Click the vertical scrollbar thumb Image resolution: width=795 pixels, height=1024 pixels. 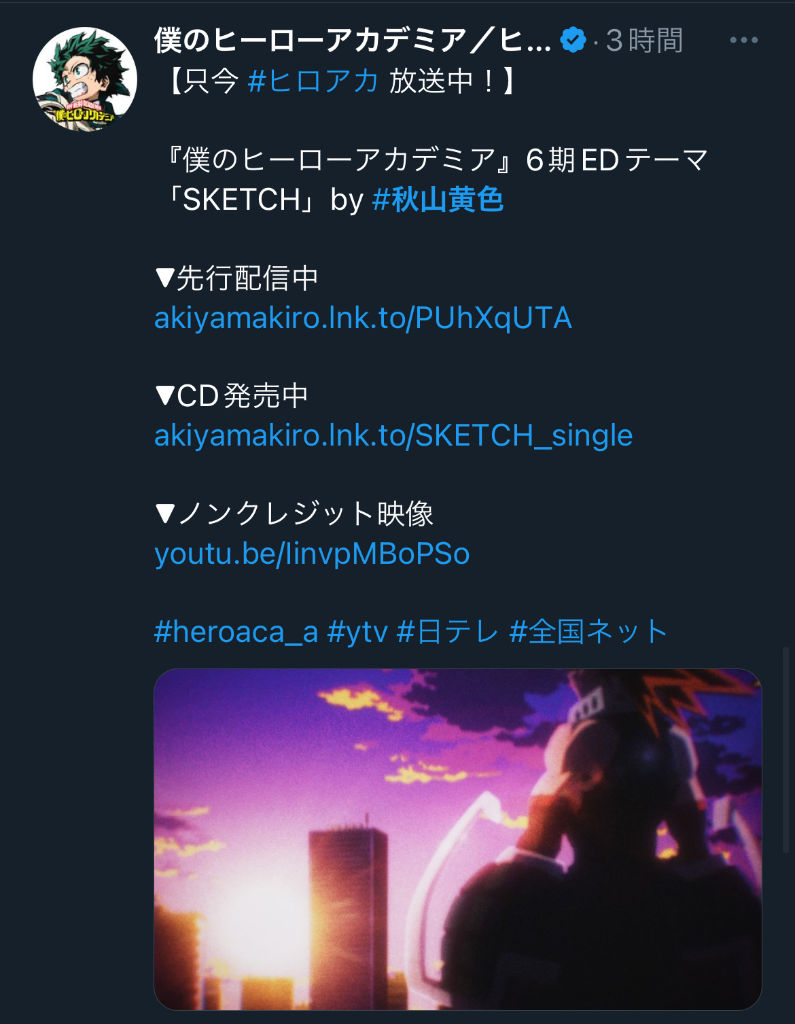787,750
